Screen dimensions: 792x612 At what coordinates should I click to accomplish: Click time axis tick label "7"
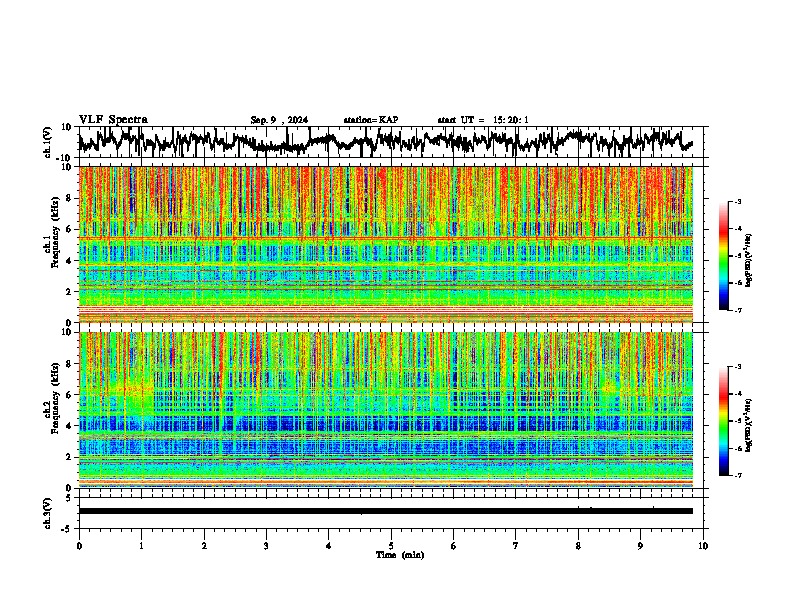tap(516, 546)
